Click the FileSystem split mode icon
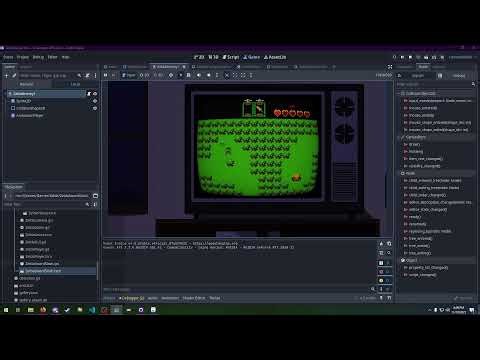 pos(95,196)
